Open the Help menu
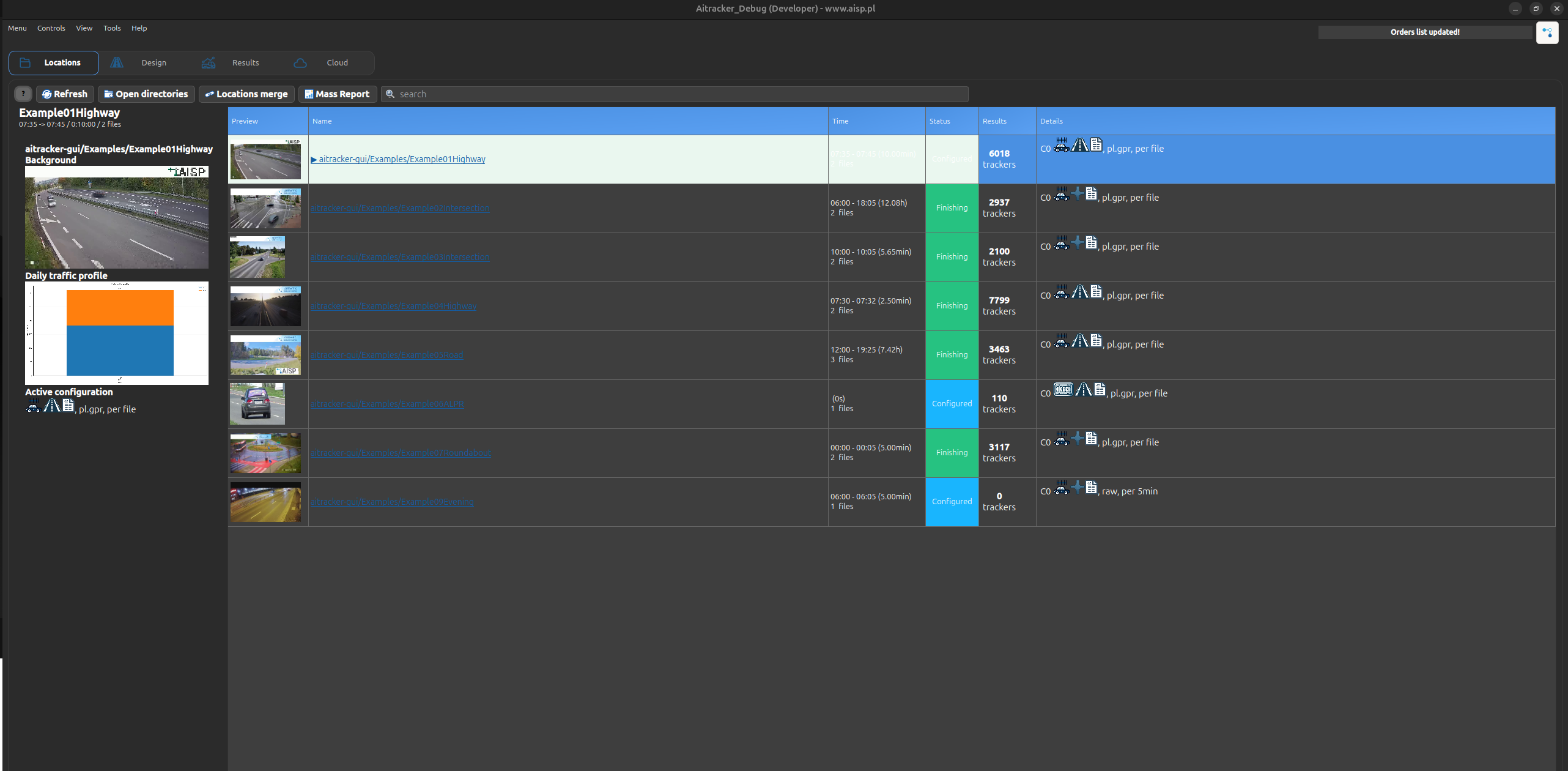1568x771 pixels. (139, 28)
